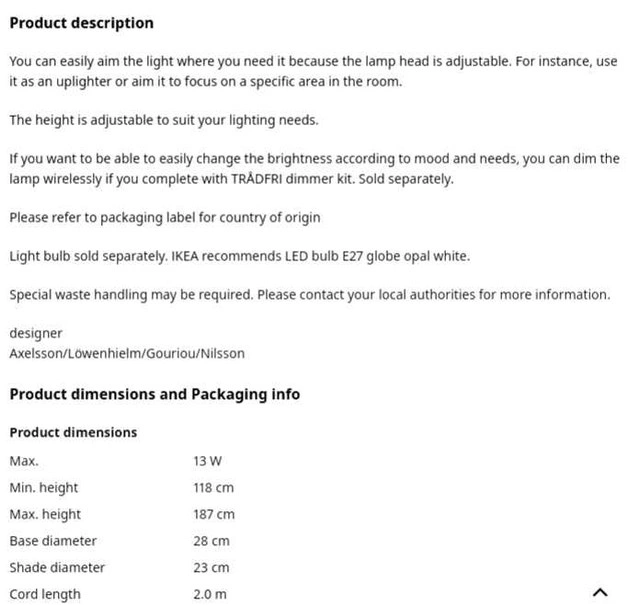Click the Product dimensions and Packaging info heading
640x605 pixels.
[x=154, y=394]
